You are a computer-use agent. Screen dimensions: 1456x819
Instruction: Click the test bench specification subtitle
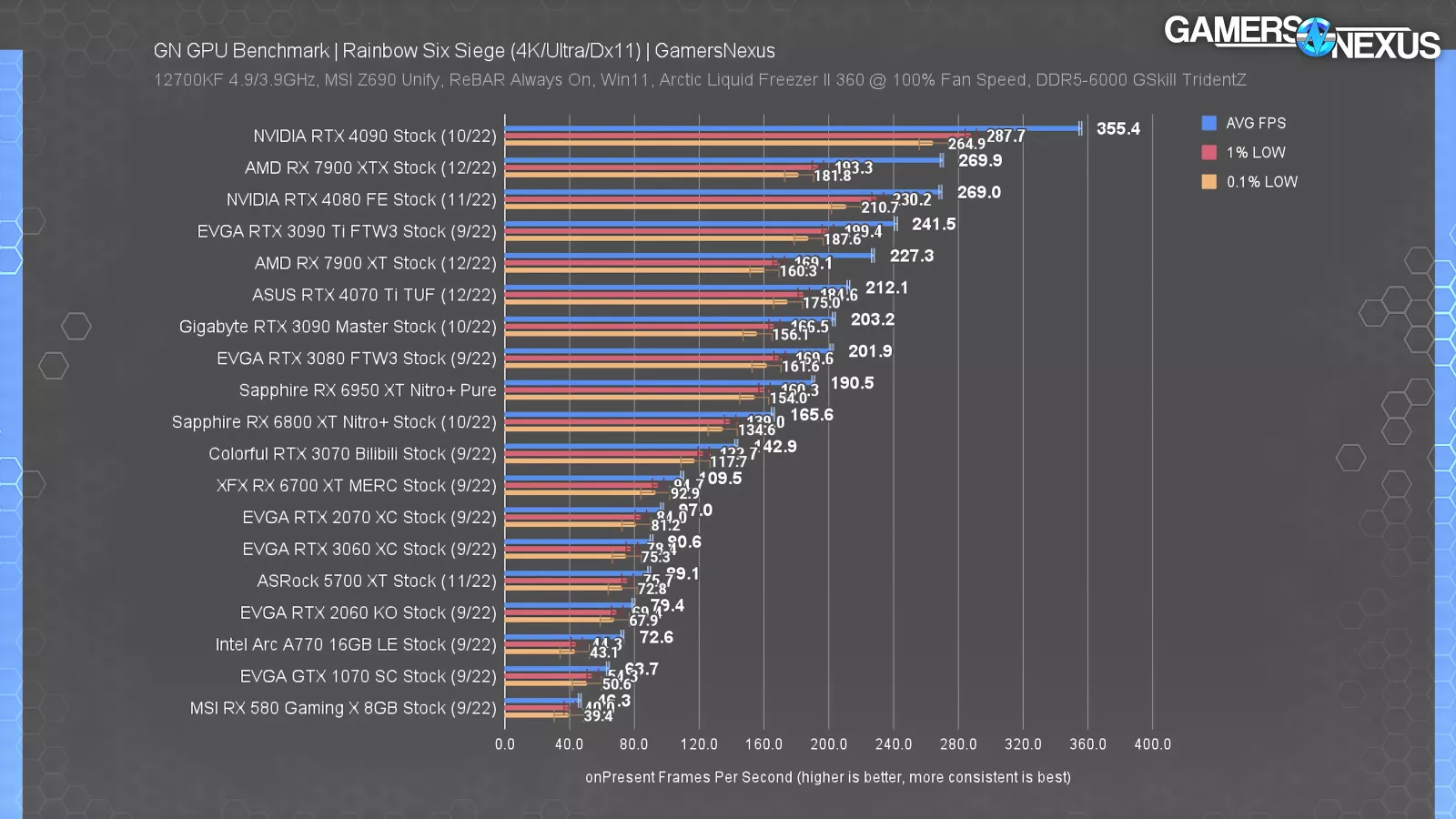(x=699, y=80)
